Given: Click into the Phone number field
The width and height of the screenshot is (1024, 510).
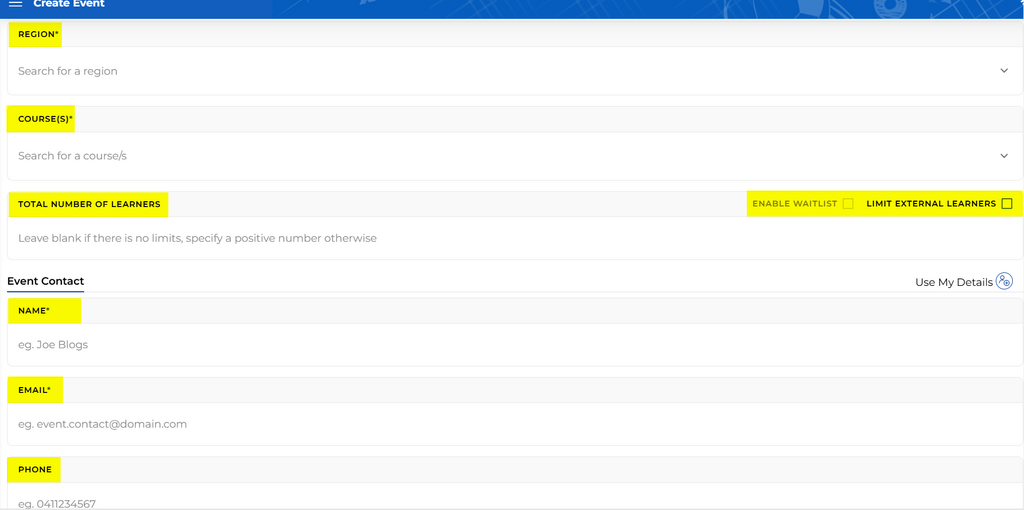Looking at the screenshot, I should tap(500, 502).
